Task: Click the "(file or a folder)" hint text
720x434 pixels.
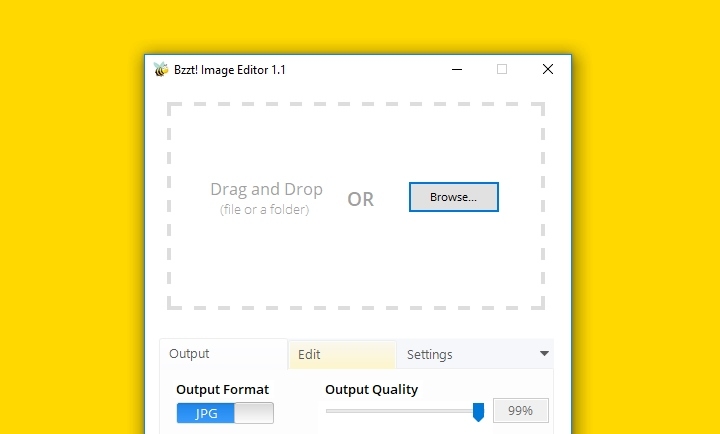Action: (264, 209)
